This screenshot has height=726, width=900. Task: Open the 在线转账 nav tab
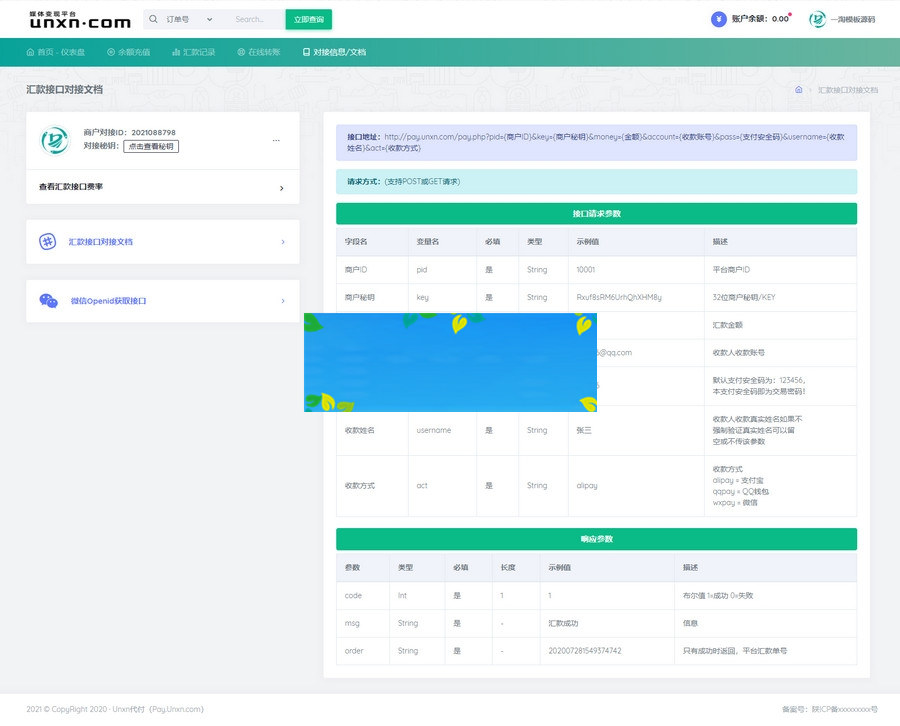259,52
